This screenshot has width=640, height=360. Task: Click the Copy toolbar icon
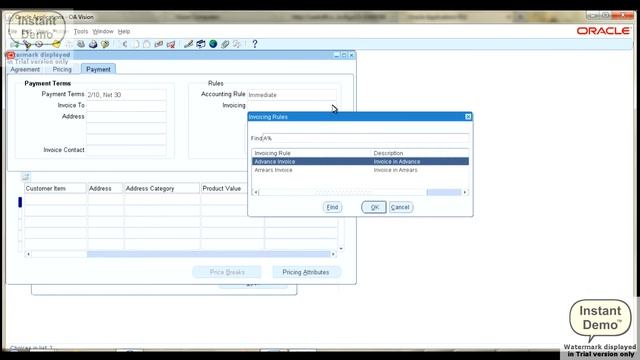click(x=136, y=44)
